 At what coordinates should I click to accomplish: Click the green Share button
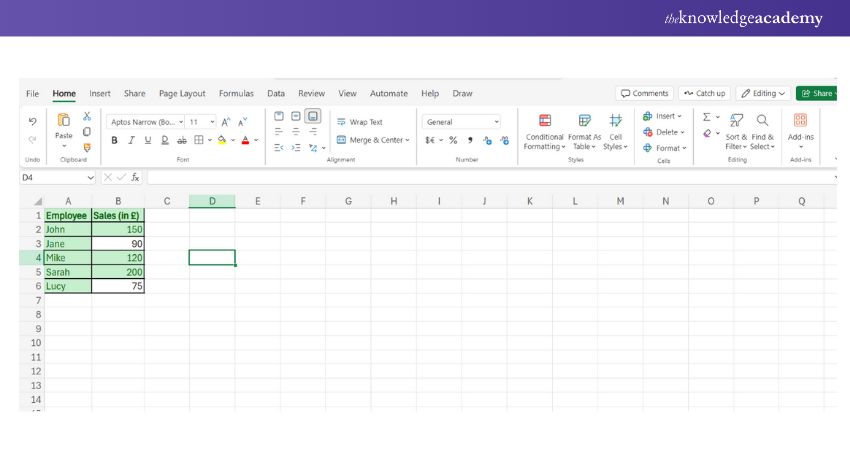pos(817,93)
